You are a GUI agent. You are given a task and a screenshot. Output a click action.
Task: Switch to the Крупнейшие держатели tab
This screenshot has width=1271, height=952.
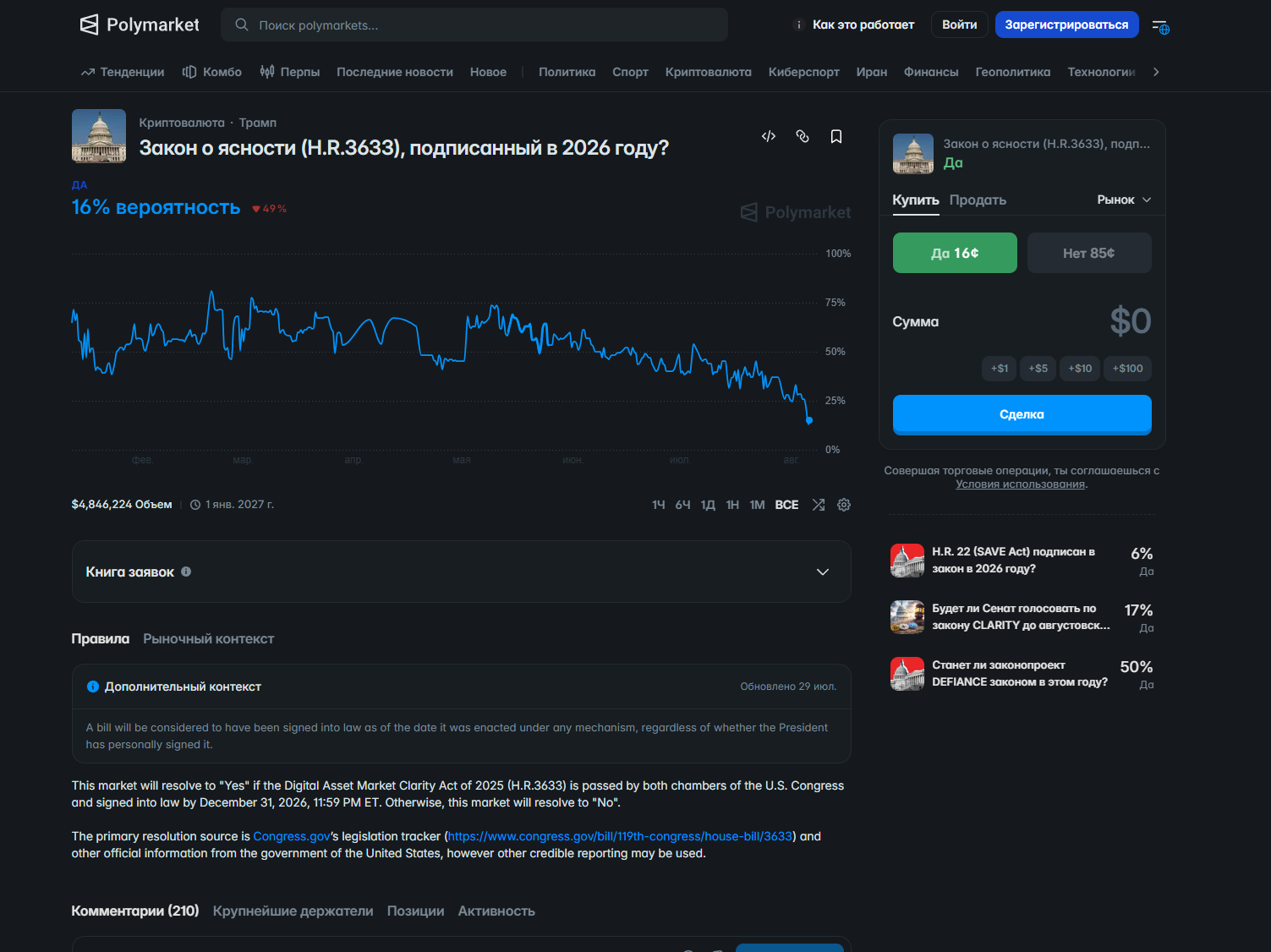293,911
